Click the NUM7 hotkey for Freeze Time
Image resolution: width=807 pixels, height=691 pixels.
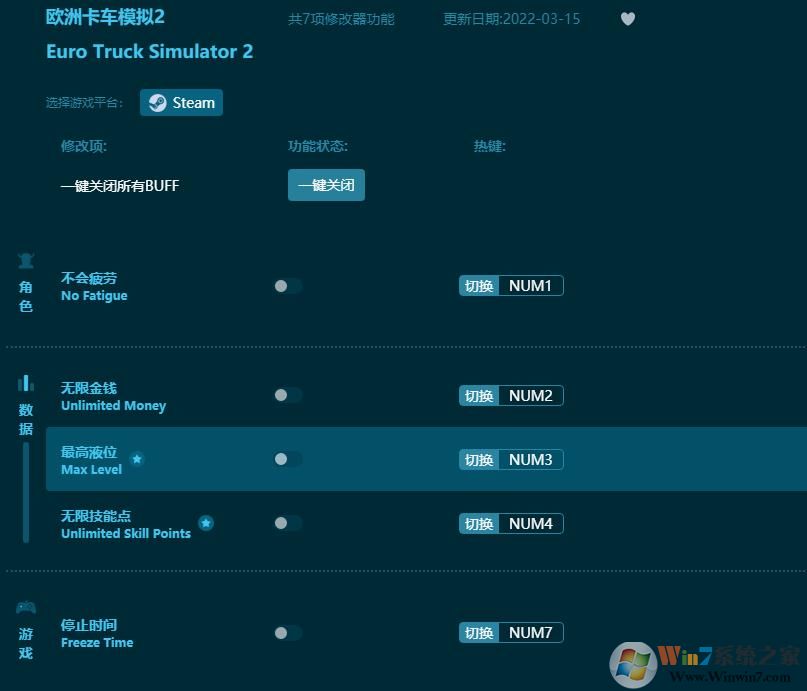tap(511, 632)
